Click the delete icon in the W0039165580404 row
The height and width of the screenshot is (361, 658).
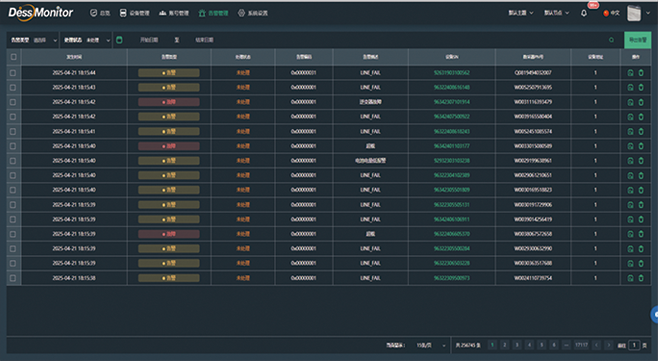point(641,117)
